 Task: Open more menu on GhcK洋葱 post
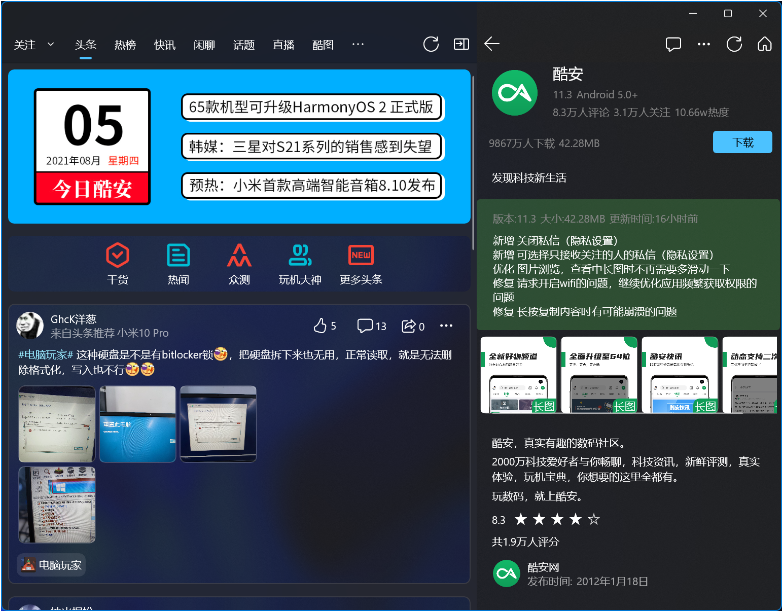click(446, 326)
